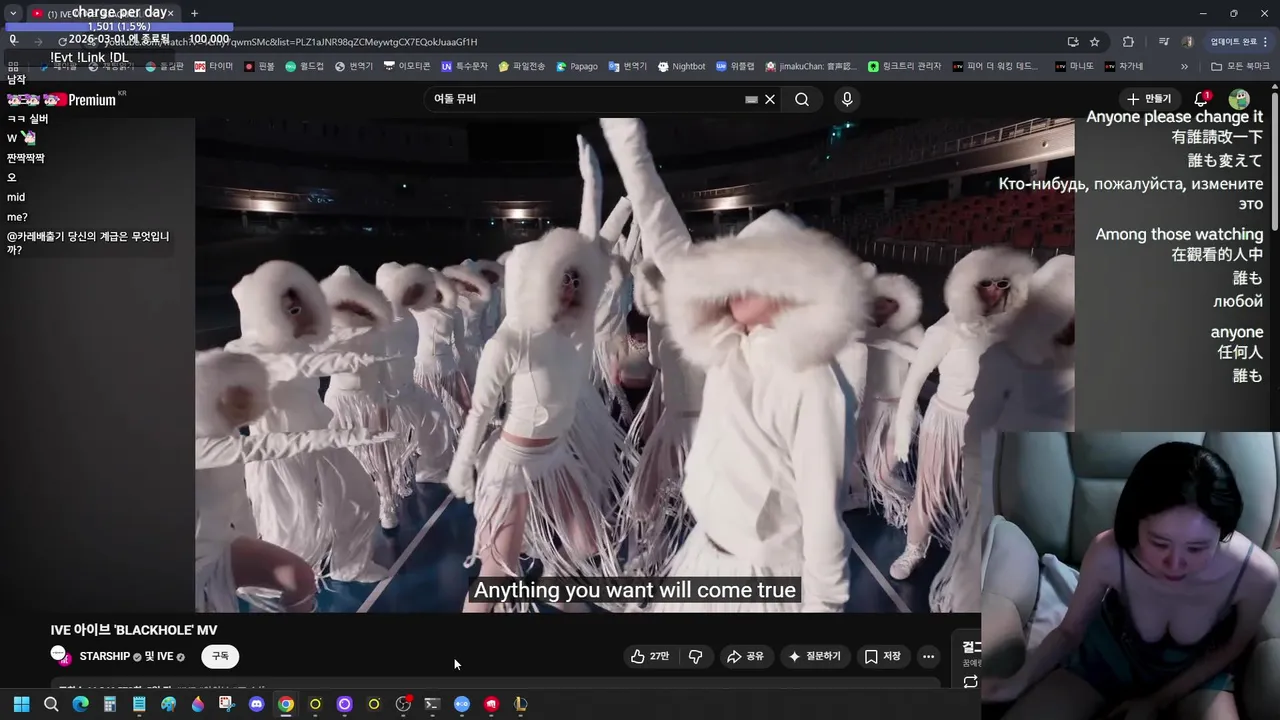Open the 파일전송 bookmark
Image resolution: width=1280 pixels, height=720 pixels.
pyautogui.click(x=521, y=66)
